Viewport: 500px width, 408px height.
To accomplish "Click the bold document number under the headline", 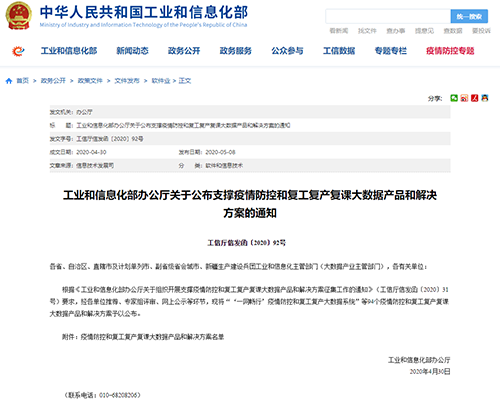I will click(247, 243).
